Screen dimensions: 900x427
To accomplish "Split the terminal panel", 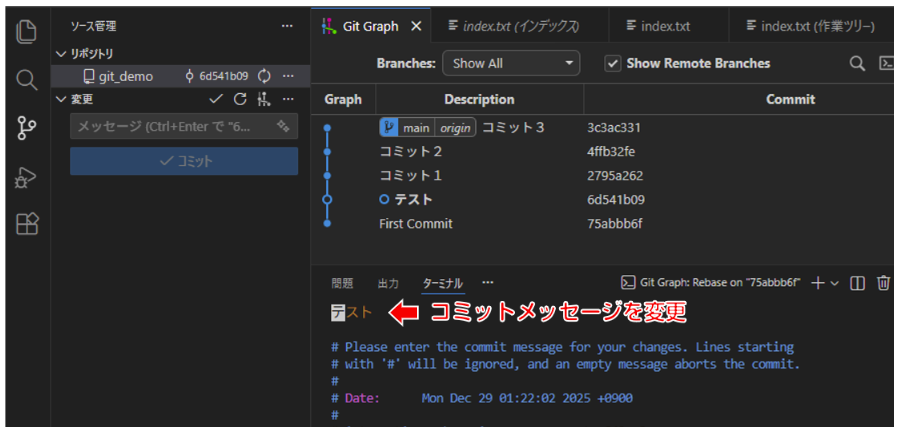I will click(857, 283).
